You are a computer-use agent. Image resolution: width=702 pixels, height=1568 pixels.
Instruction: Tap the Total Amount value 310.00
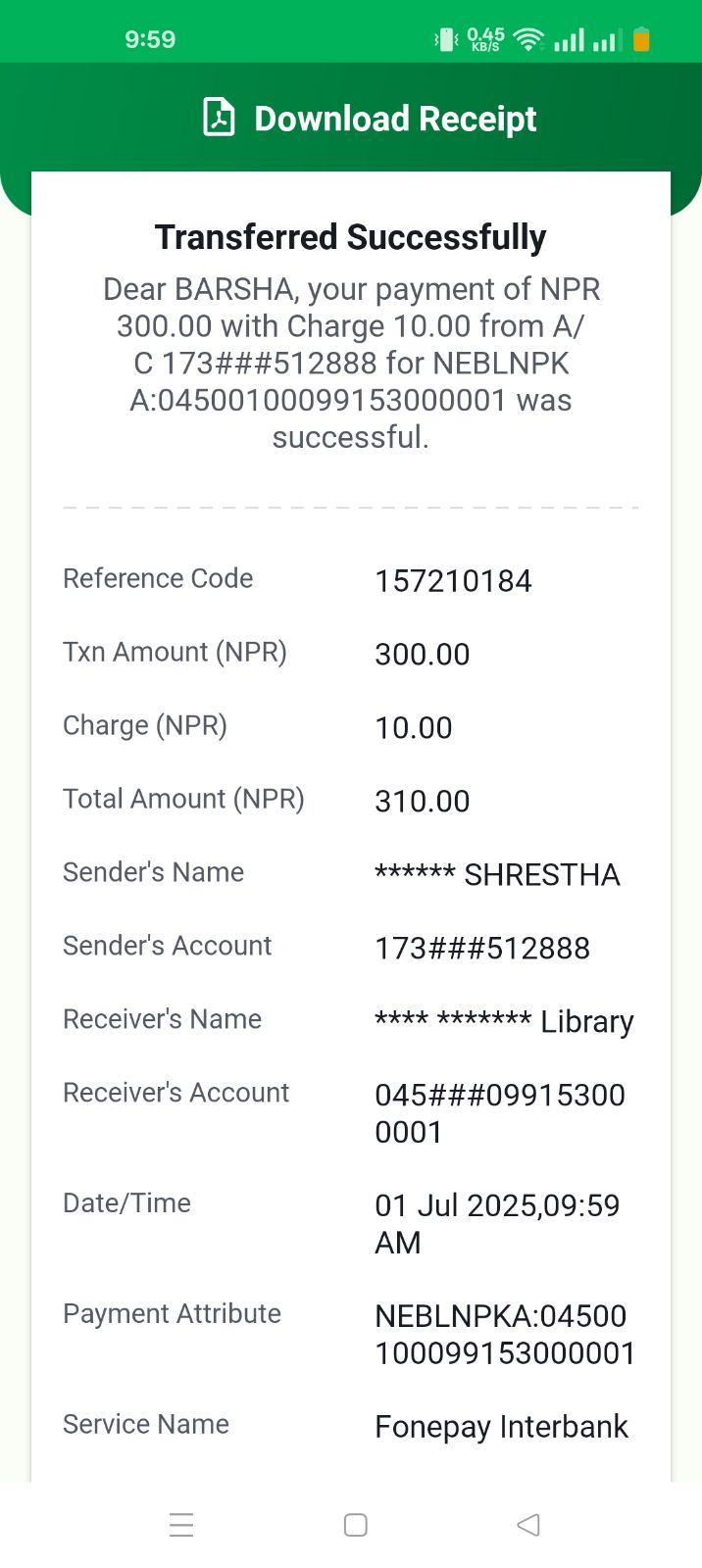click(422, 802)
